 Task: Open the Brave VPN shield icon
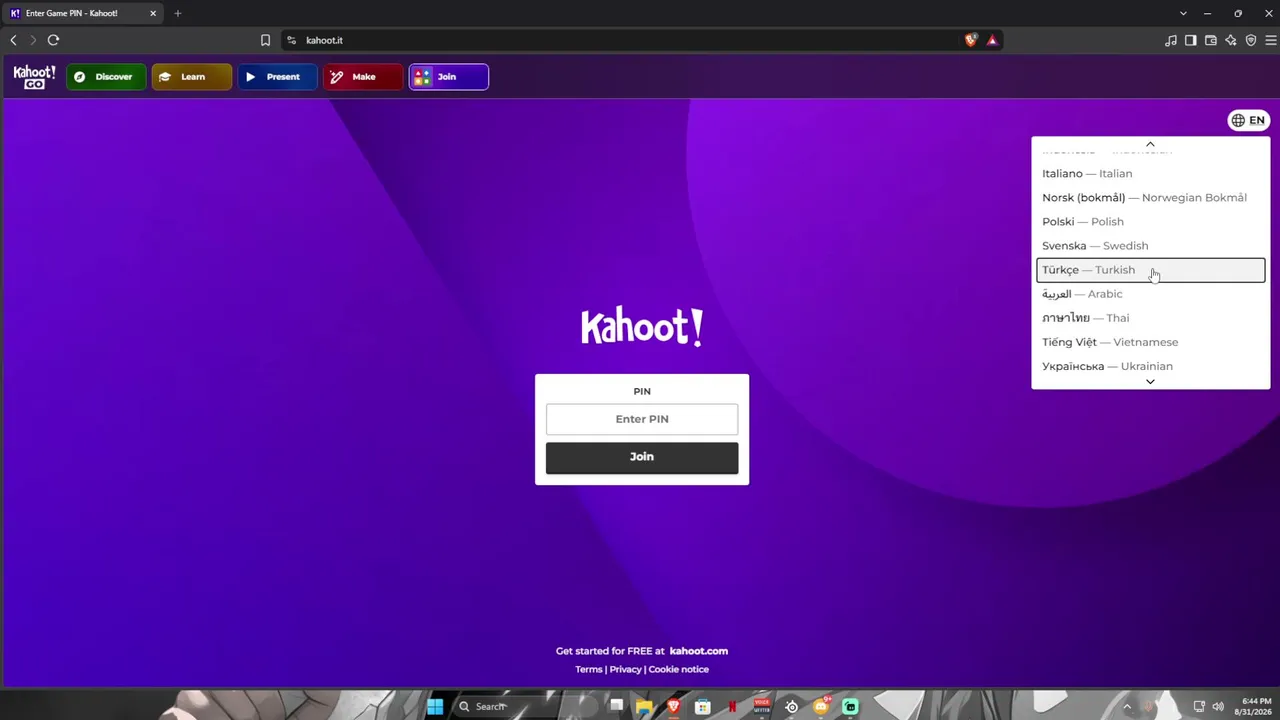pyautogui.click(x=1251, y=40)
